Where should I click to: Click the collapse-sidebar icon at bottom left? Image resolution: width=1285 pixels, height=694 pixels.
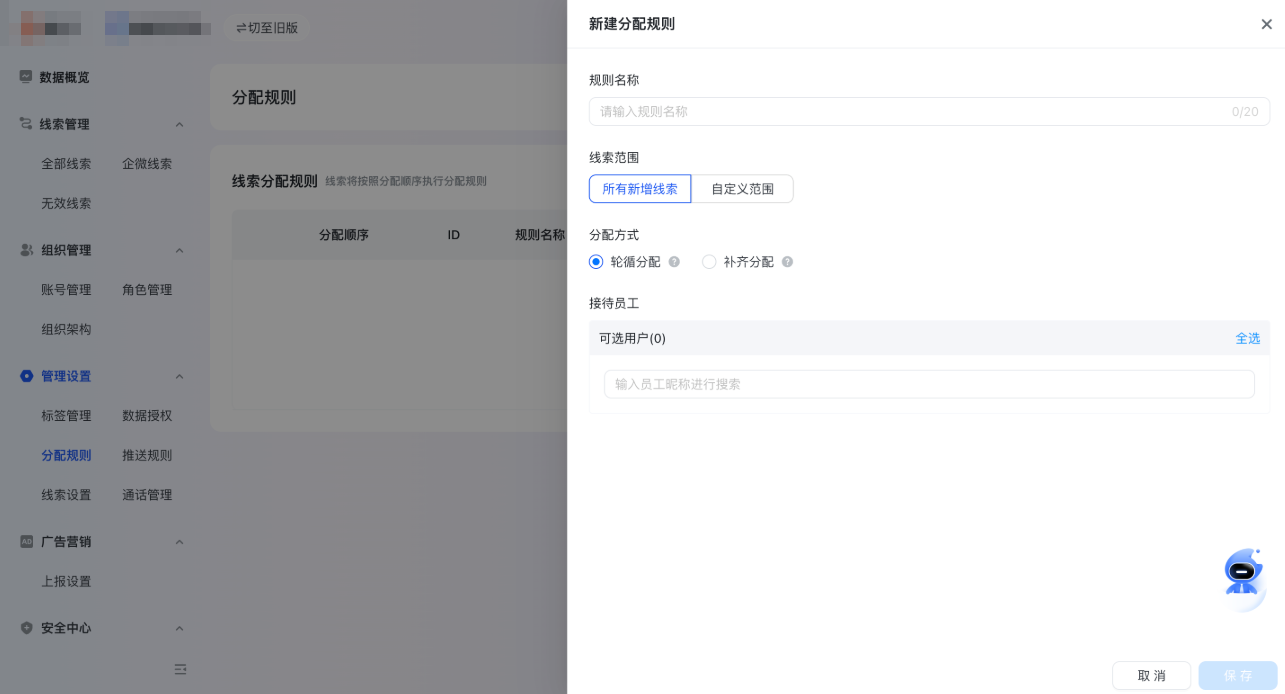click(x=180, y=668)
